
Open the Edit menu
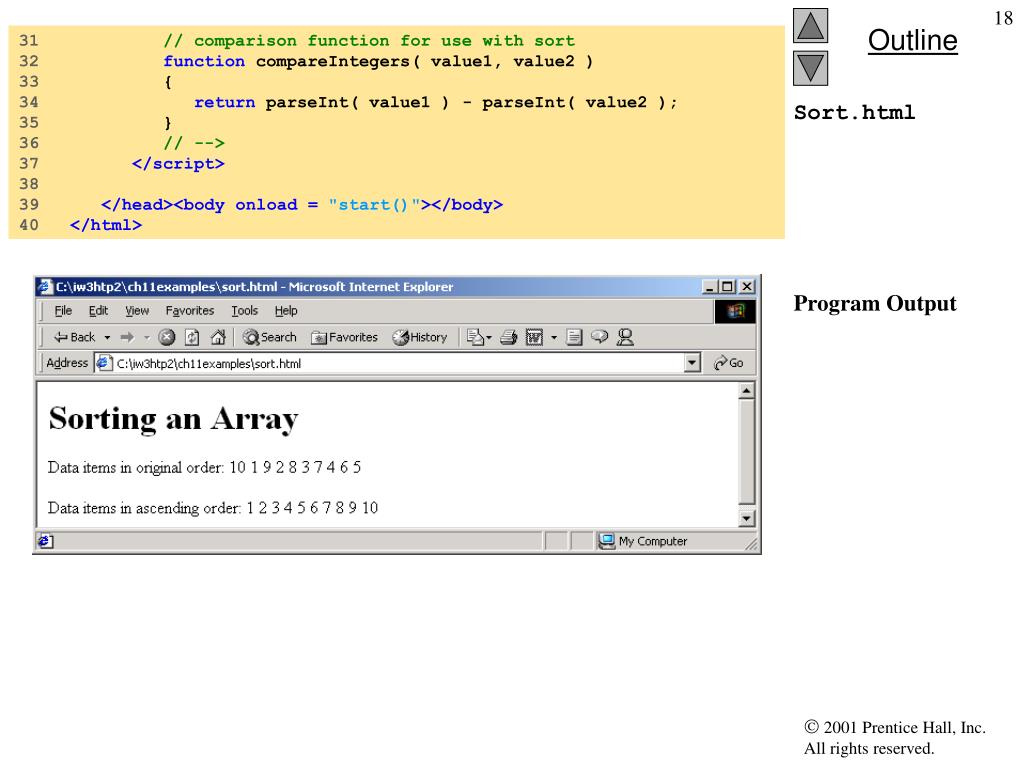[98, 311]
